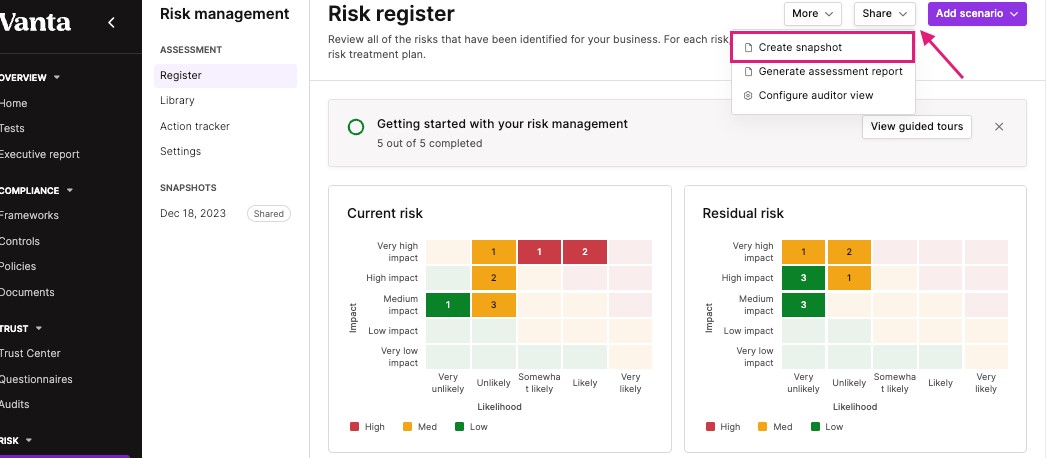Click Med legend swatch under Current risk
This screenshot has width=1046, height=458.
408,427
